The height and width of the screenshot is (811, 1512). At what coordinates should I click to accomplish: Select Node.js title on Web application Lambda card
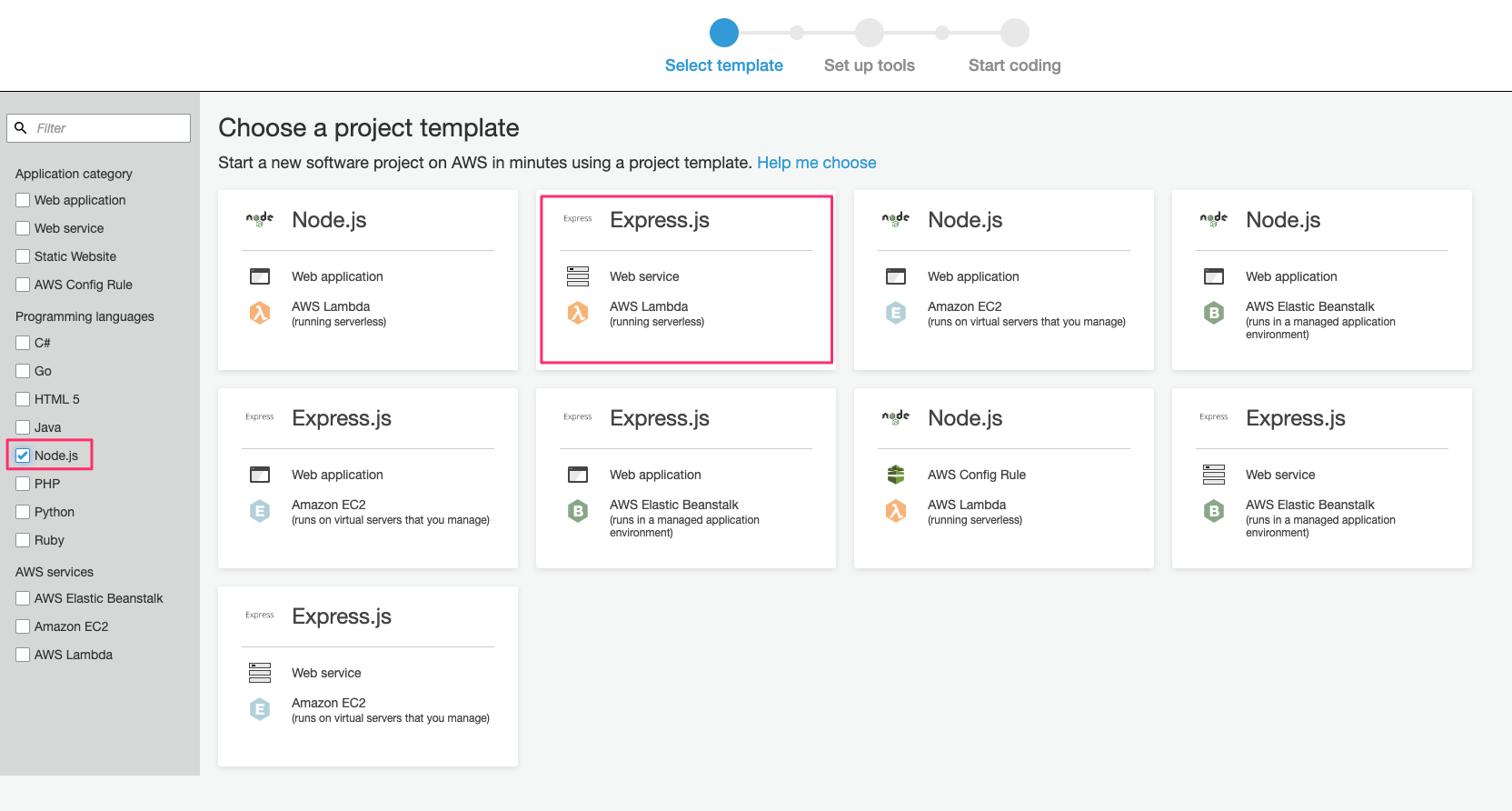tap(329, 220)
